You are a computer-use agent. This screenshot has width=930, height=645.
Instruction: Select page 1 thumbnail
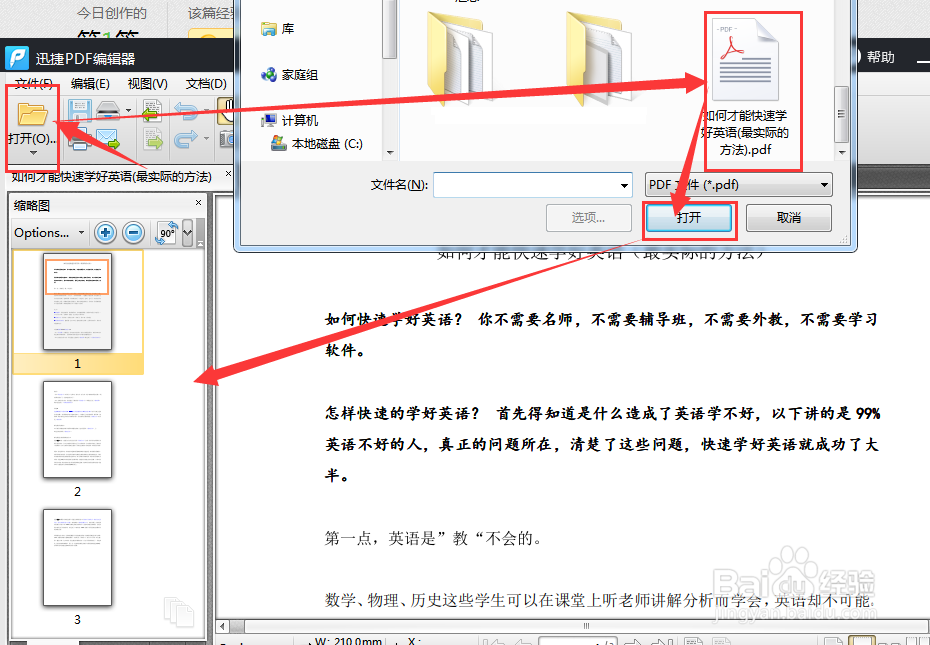pos(77,301)
